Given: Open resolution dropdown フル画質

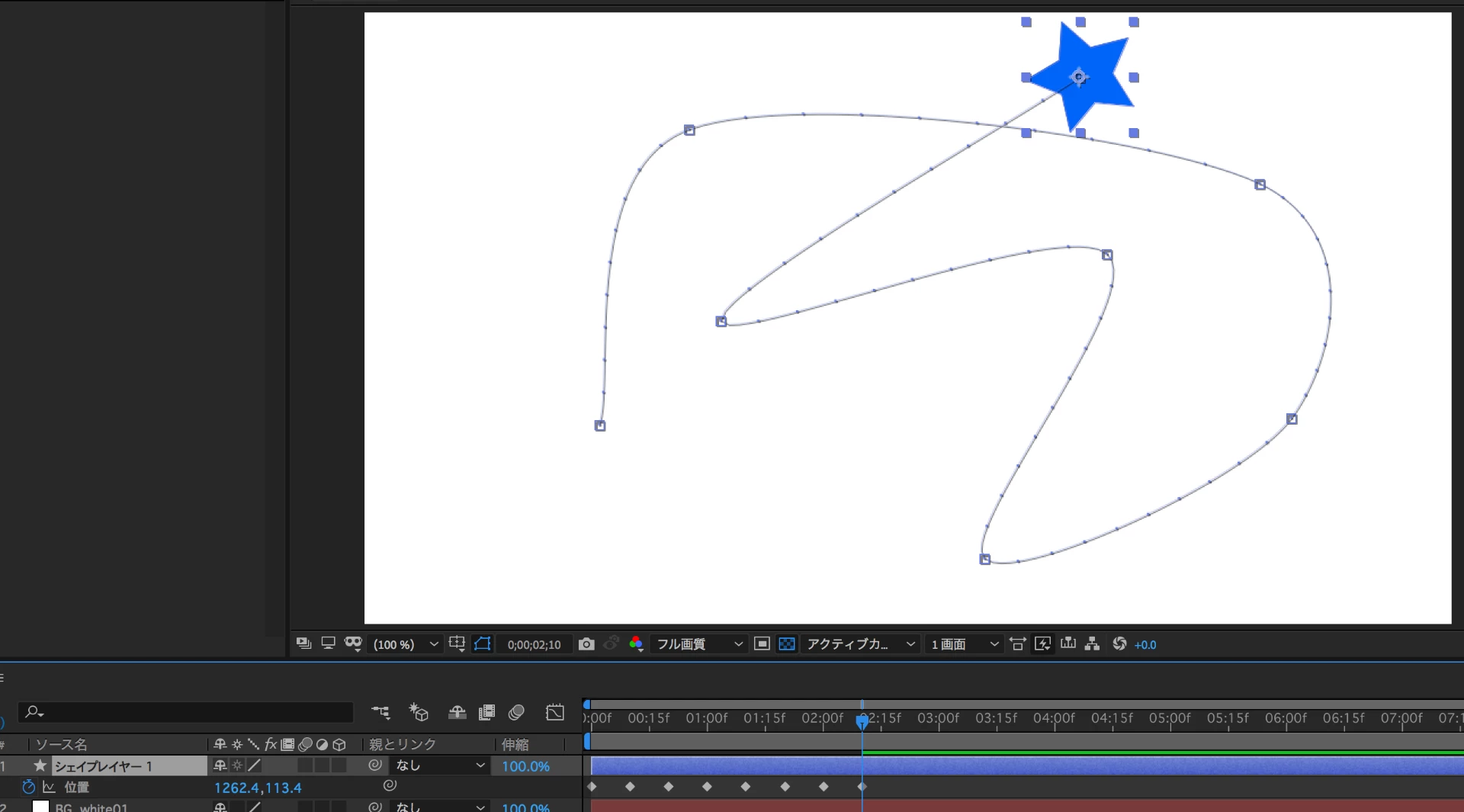Looking at the screenshot, I should coord(699,644).
